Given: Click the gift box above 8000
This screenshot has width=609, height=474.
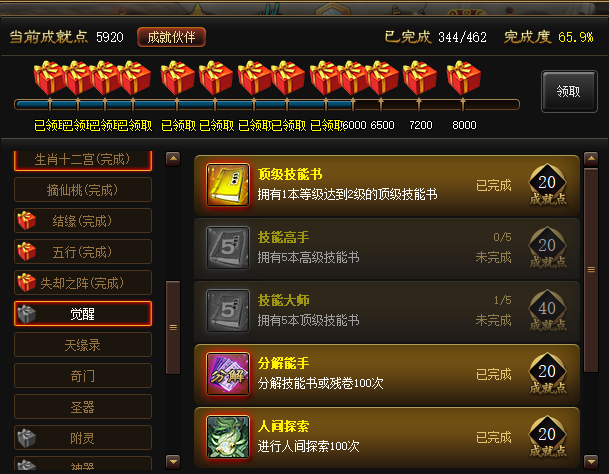Looking at the screenshot, I should pos(463,78).
